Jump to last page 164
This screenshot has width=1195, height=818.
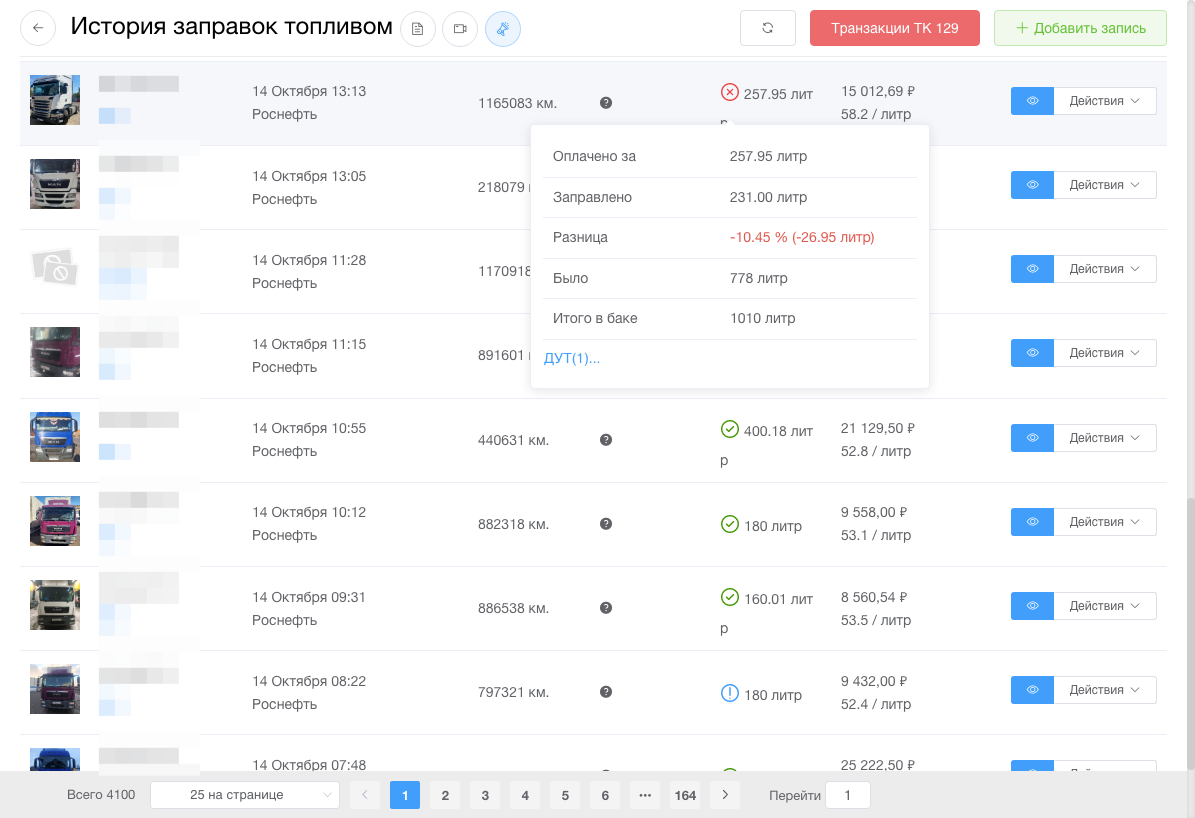[685, 795]
